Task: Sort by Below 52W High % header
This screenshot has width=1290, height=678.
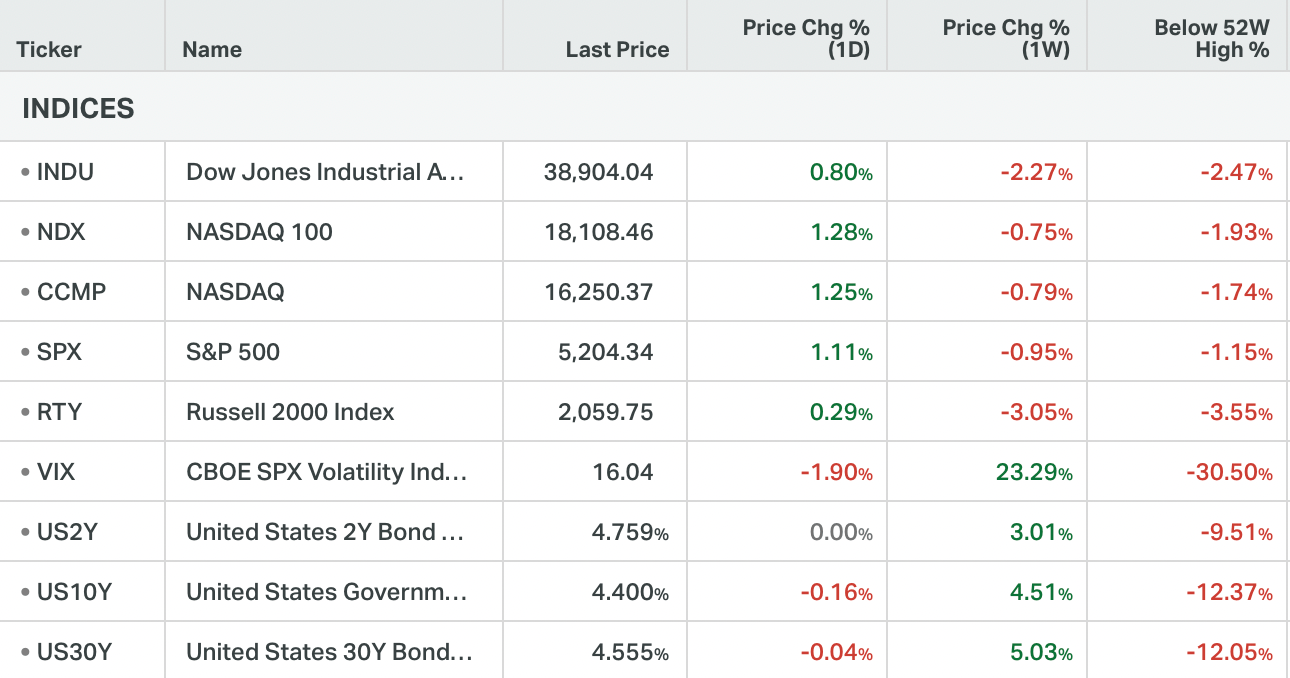Action: (1212, 39)
